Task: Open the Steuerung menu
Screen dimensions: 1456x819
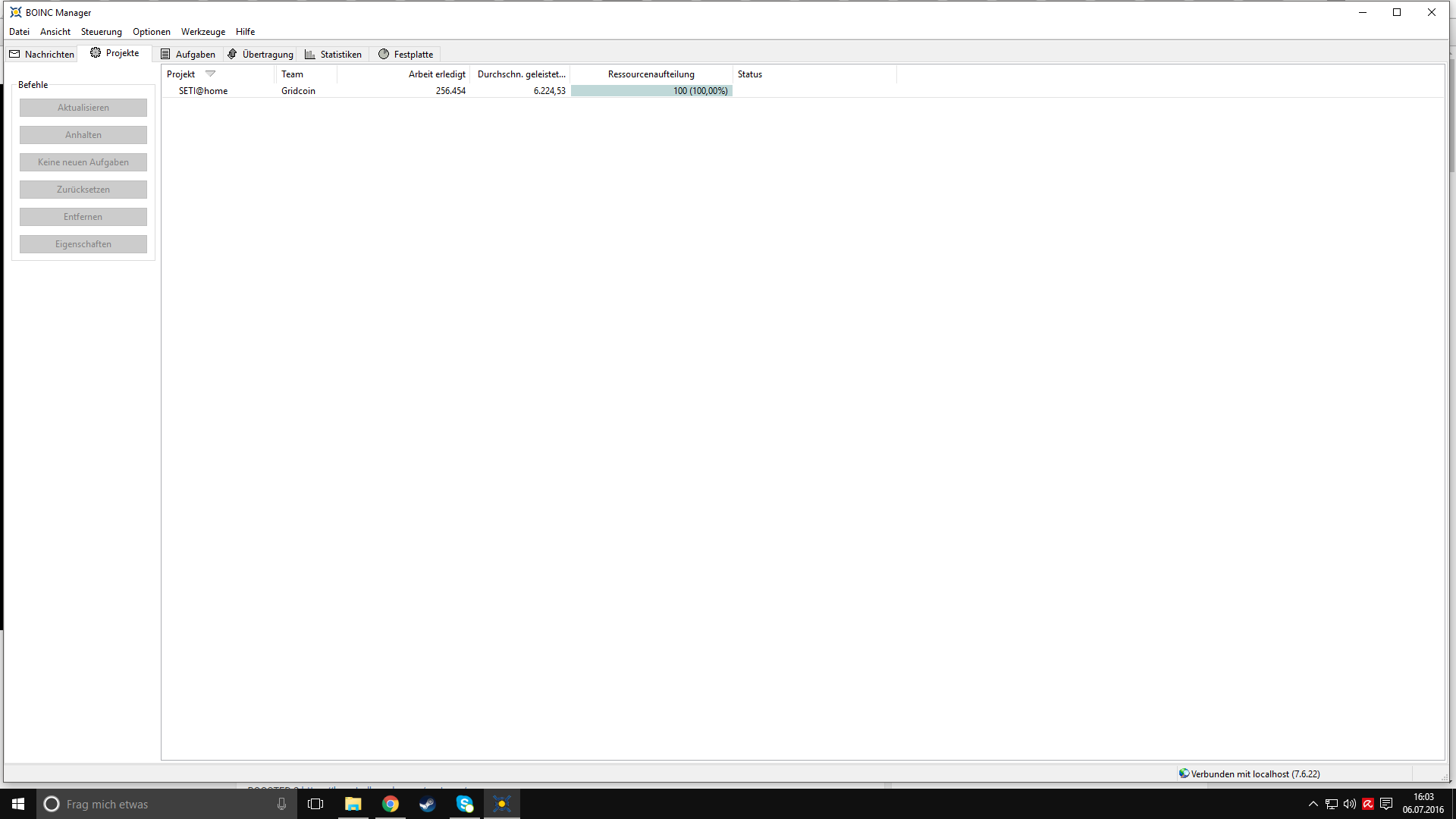Action: coord(101,32)
